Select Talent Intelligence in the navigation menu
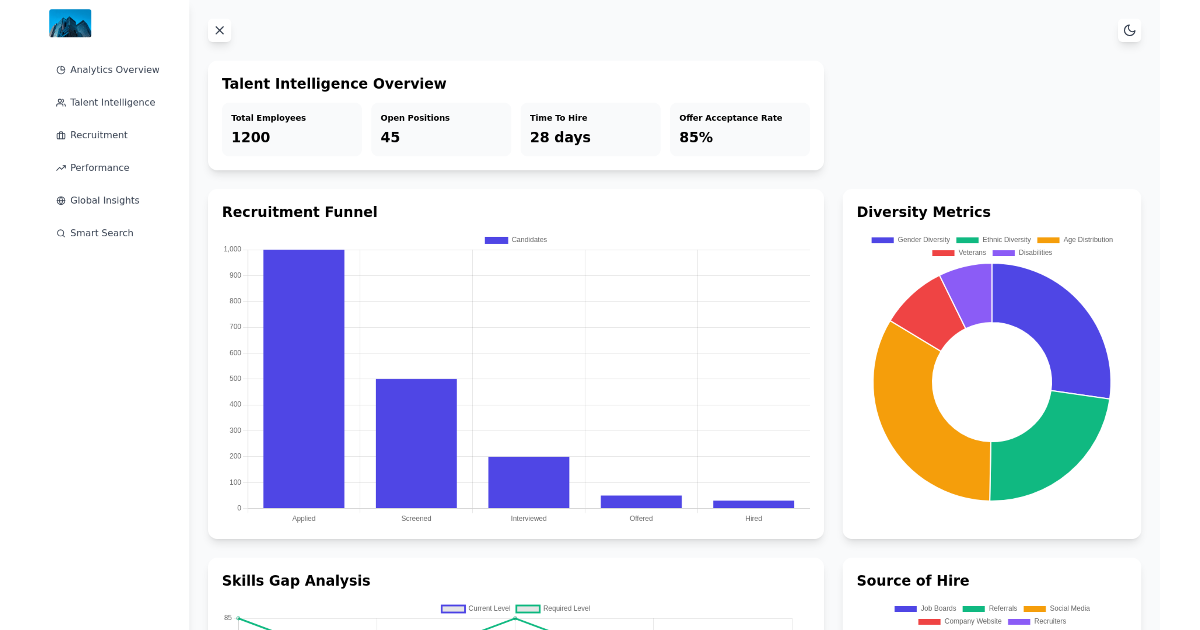1200x630 pixels. [x=111, y=102]
